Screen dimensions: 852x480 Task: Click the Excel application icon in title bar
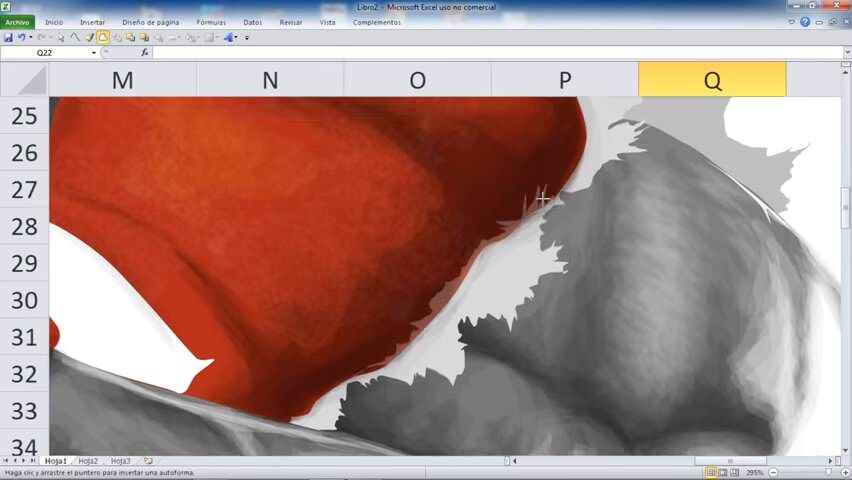coord(5,7)
